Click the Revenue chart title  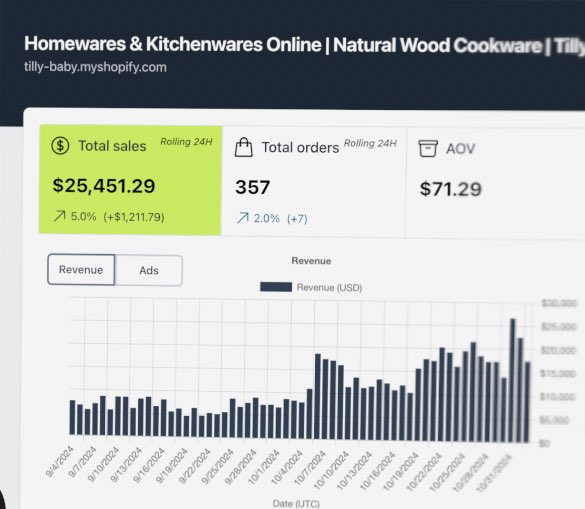311,261
